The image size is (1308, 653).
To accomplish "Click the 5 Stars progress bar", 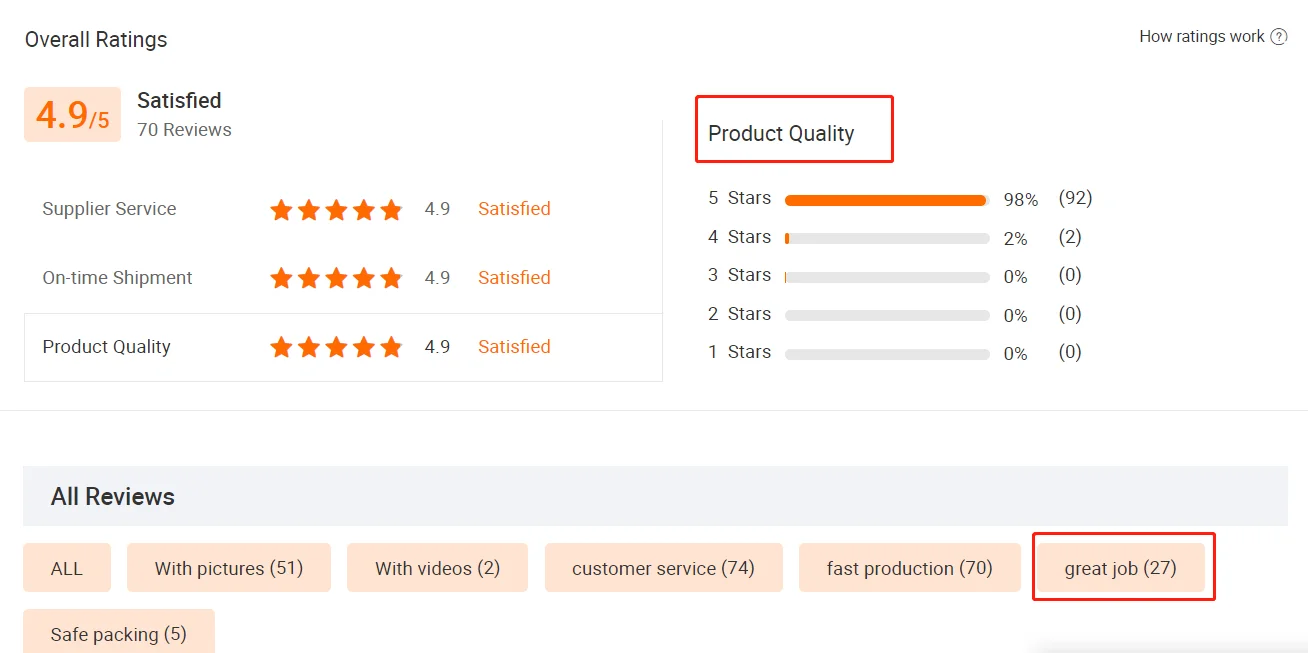I will pyautogui.click(x=886, y=200).
